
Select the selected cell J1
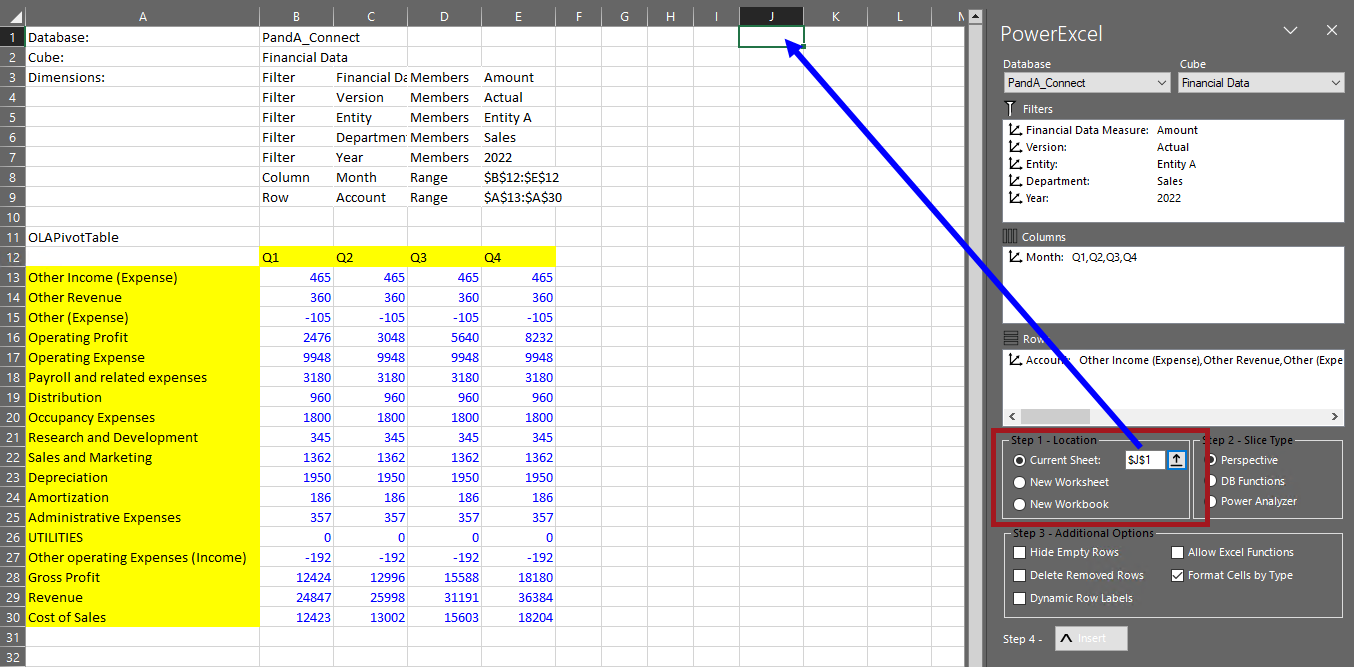pos(771,37)
